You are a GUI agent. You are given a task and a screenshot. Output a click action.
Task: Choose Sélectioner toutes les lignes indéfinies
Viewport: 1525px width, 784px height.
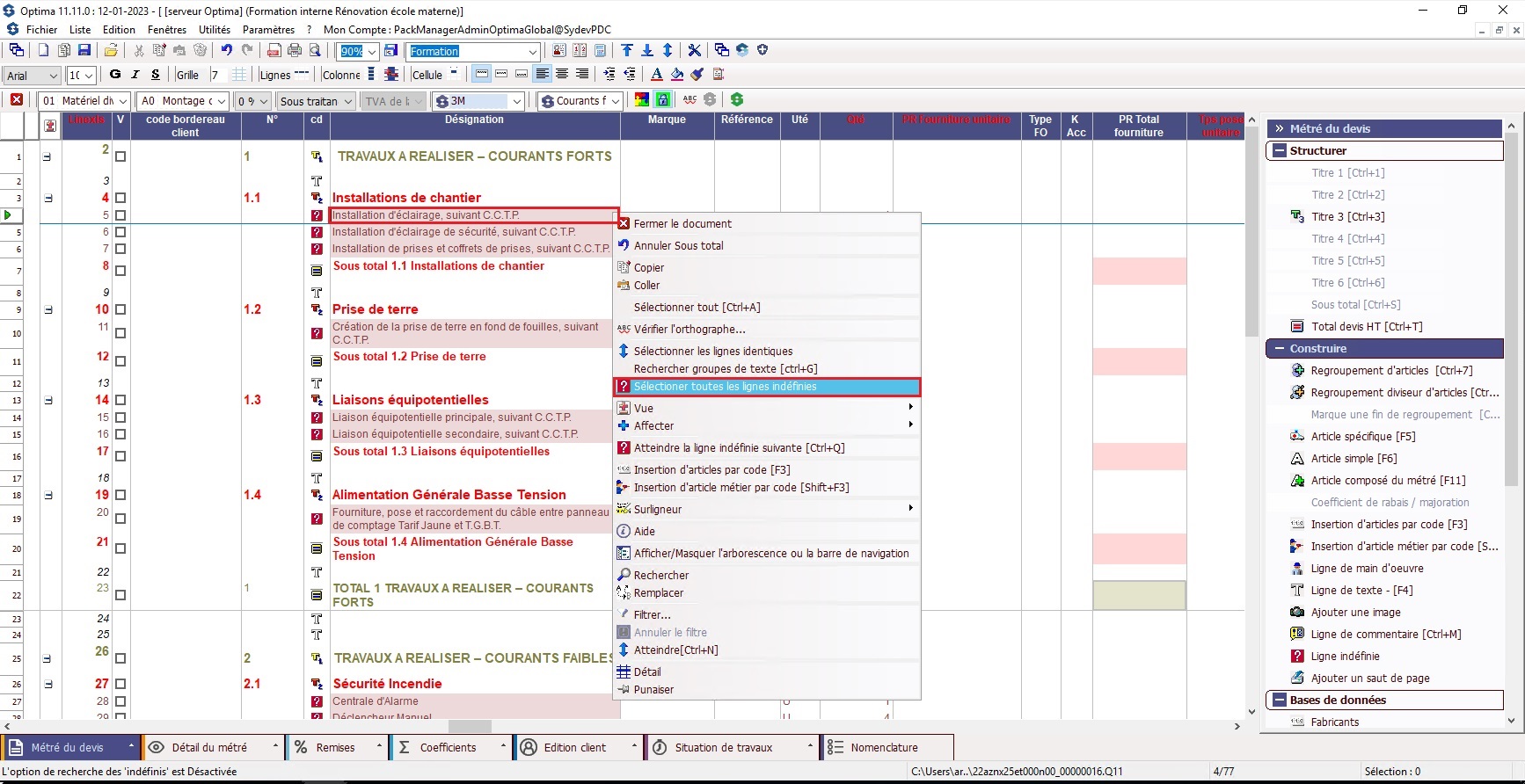coord(767,387)
